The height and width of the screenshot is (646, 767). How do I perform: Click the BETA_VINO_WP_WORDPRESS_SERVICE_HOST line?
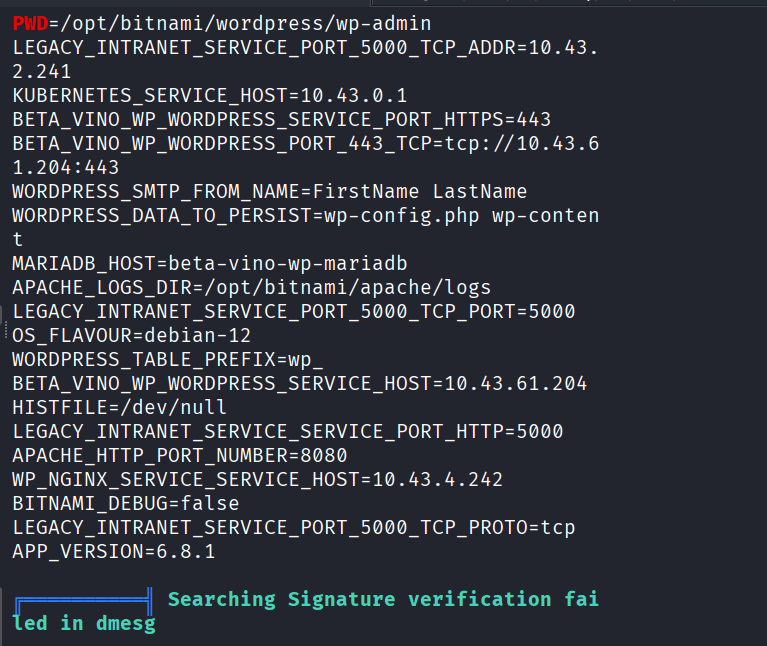click(x=300, y=384)
